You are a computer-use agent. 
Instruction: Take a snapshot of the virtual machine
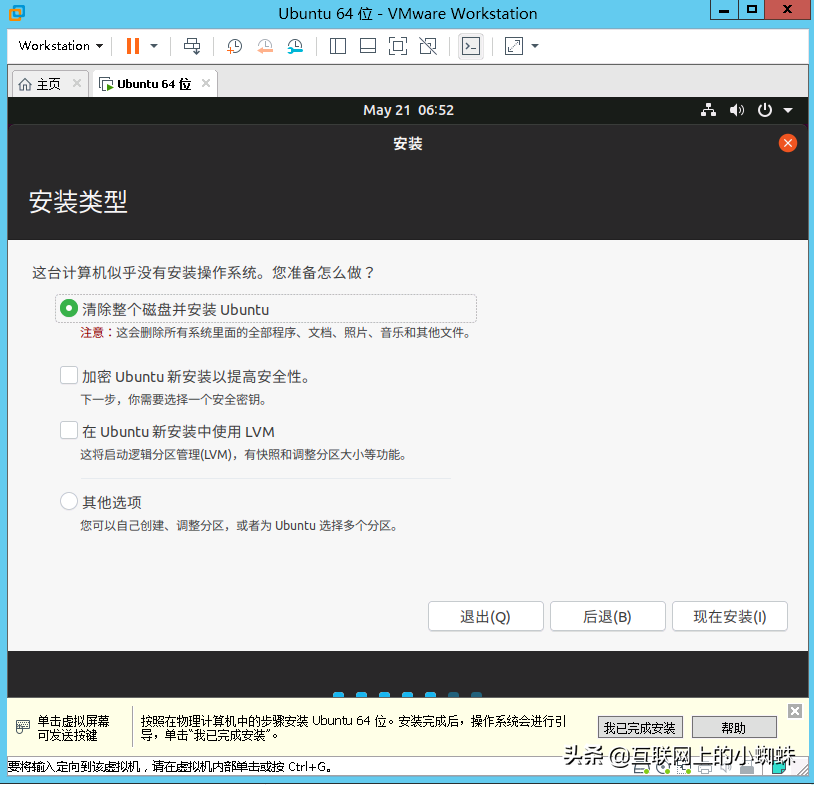232,46
